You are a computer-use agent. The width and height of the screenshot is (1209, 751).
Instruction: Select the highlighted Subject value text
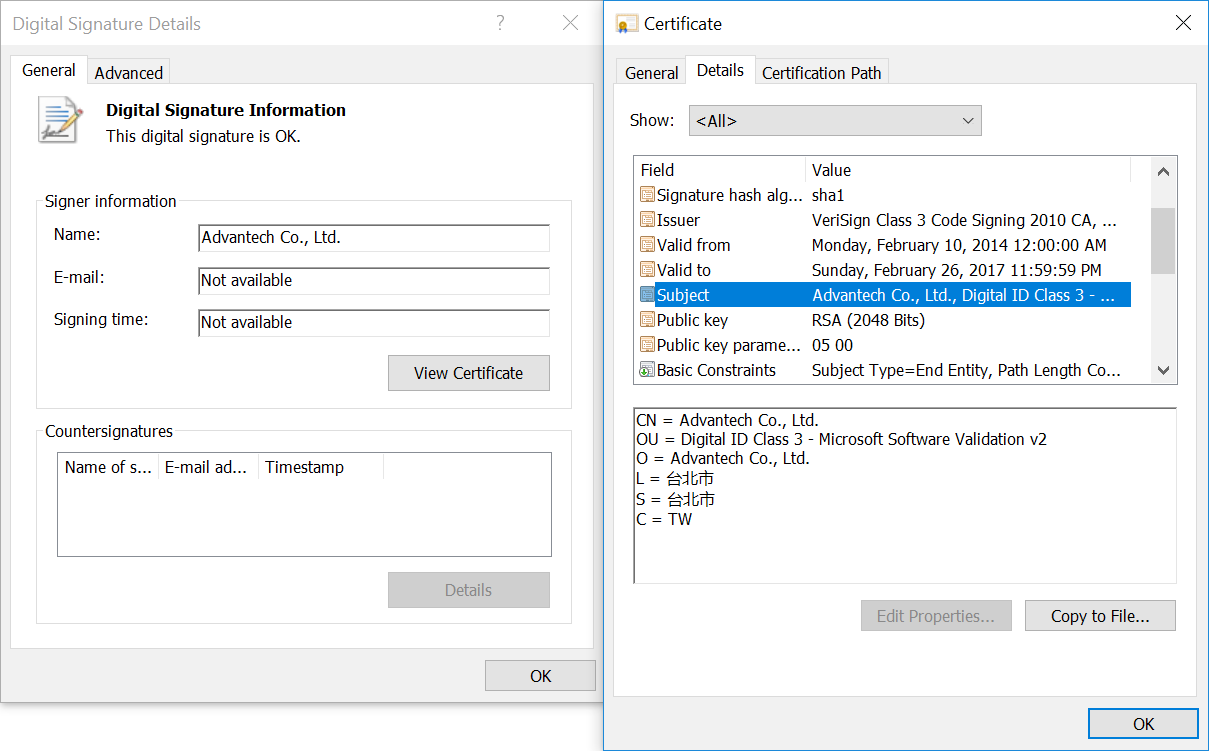[x=964, y=295]
